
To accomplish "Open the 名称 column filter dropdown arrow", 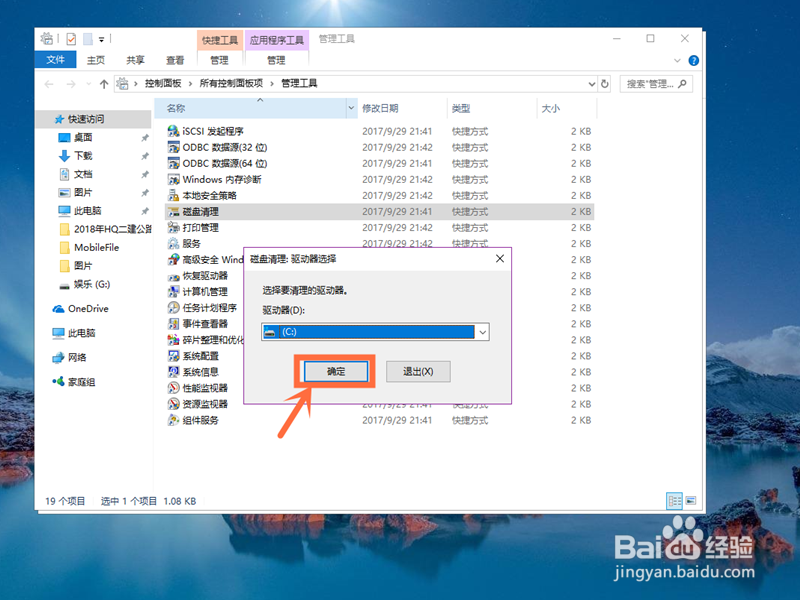I will [351, 108].
